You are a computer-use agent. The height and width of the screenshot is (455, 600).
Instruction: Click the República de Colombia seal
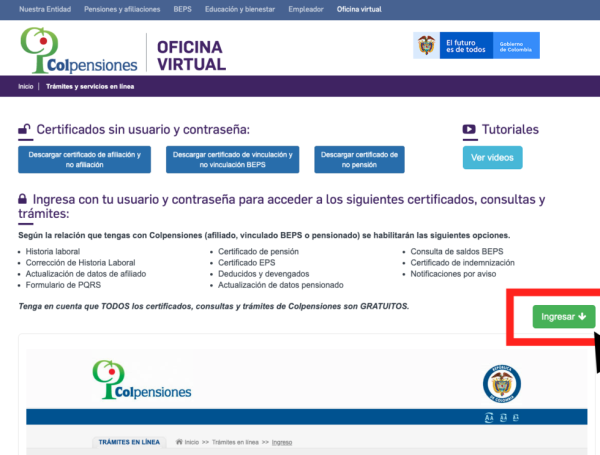pos(502,384)
